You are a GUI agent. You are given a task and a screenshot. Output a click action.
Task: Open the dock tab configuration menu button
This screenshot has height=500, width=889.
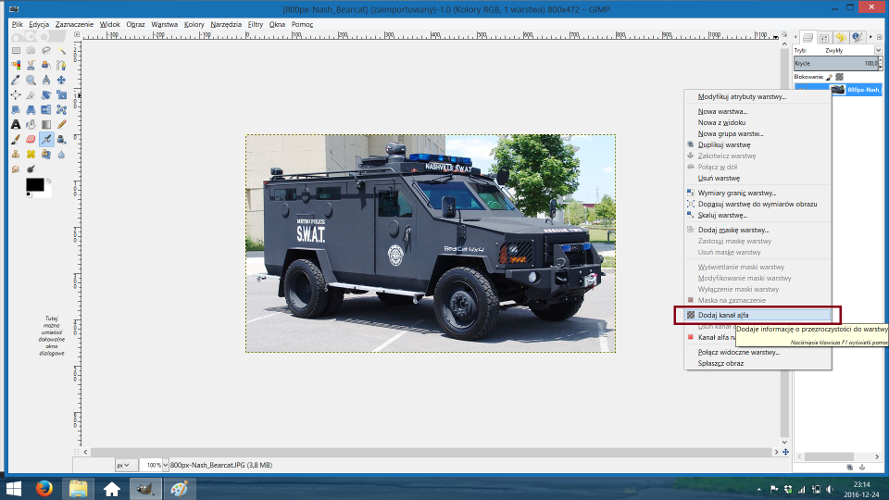click(879, 37)
